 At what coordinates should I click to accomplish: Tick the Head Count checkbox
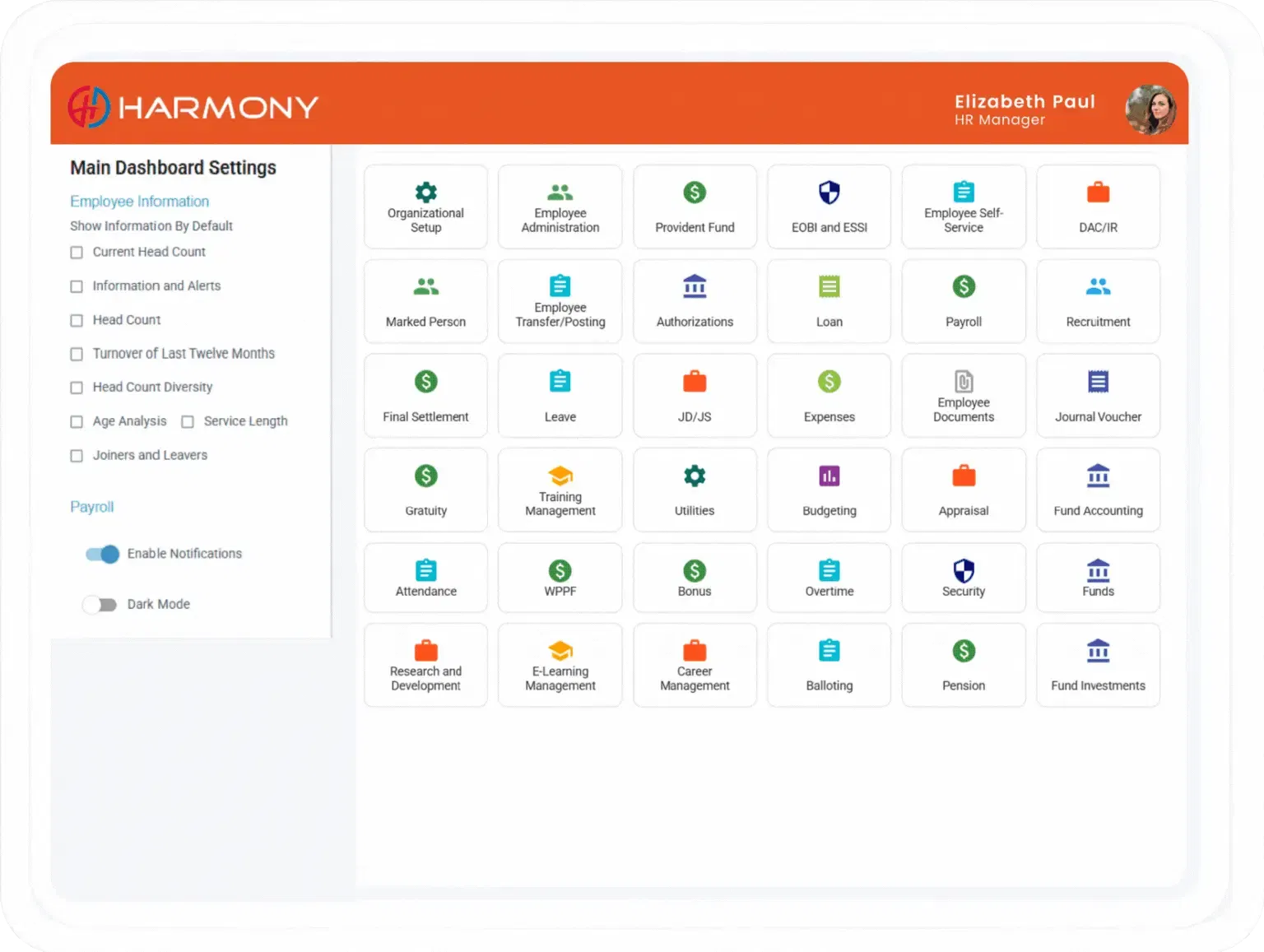point(77,320)
